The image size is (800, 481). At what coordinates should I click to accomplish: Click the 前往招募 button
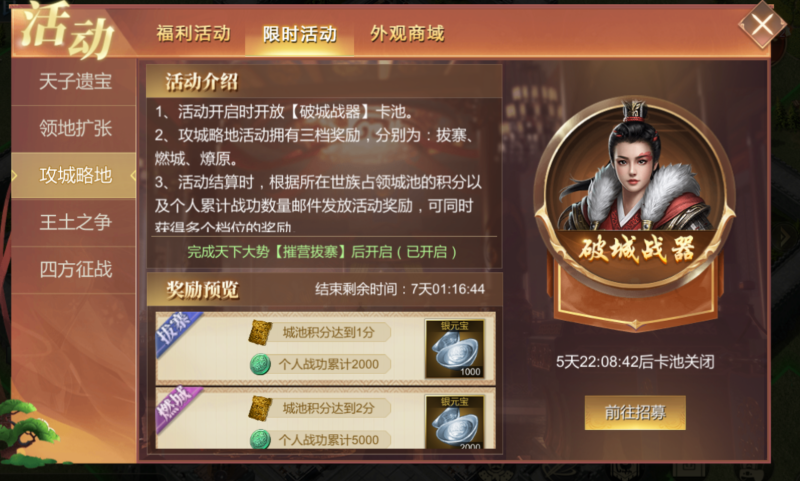[635, 412]
